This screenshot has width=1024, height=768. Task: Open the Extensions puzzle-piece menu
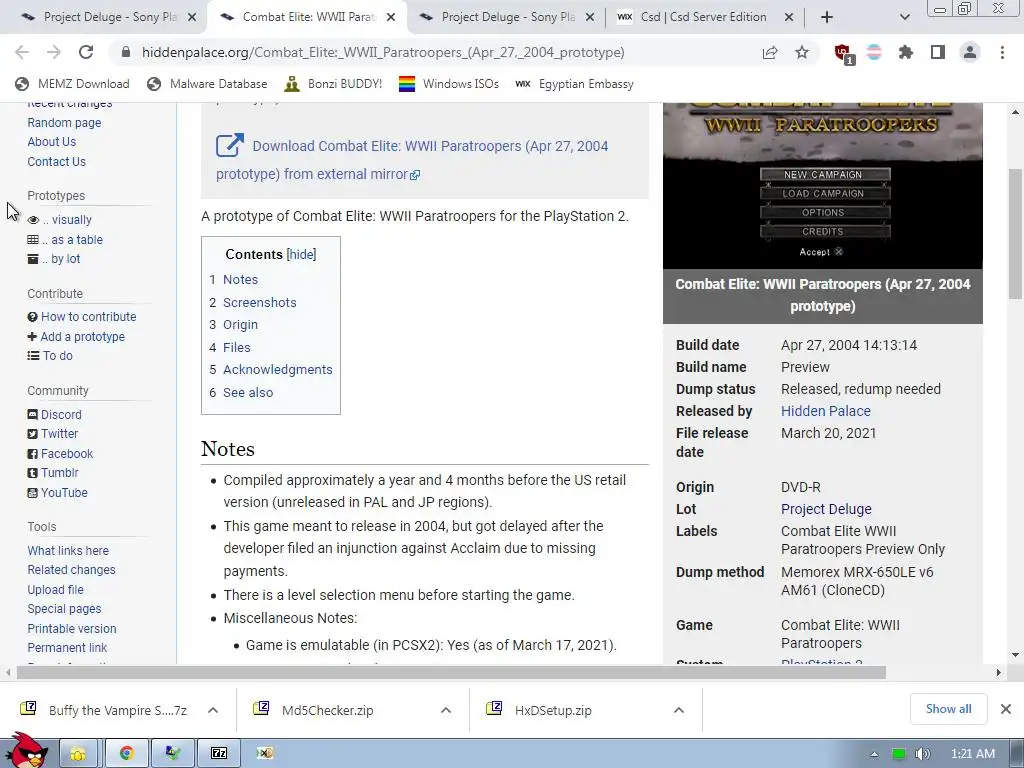pyautogui.click(x=906, y=52)
